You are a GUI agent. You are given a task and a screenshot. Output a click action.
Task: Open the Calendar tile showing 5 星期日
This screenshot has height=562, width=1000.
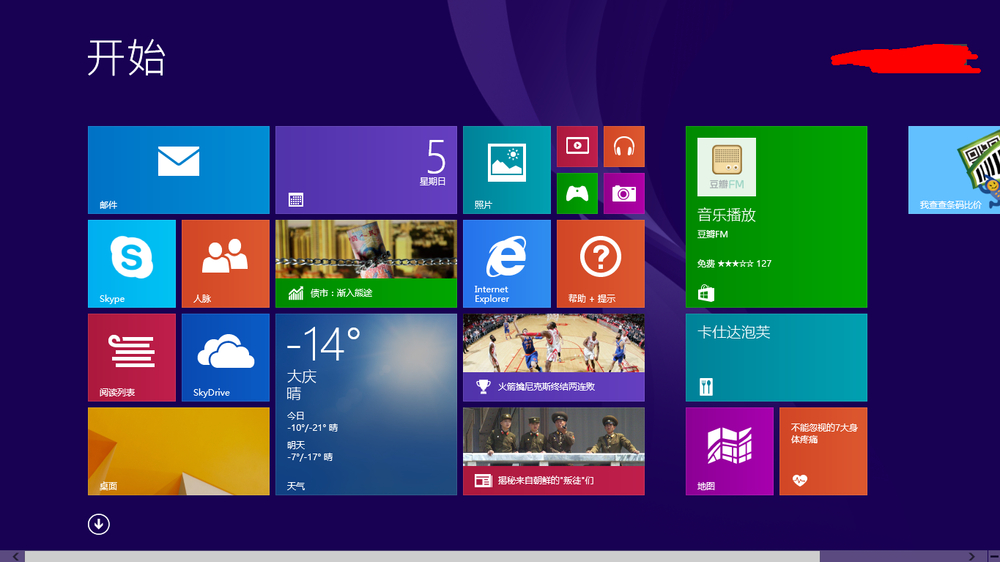click(x=366, y=170)
